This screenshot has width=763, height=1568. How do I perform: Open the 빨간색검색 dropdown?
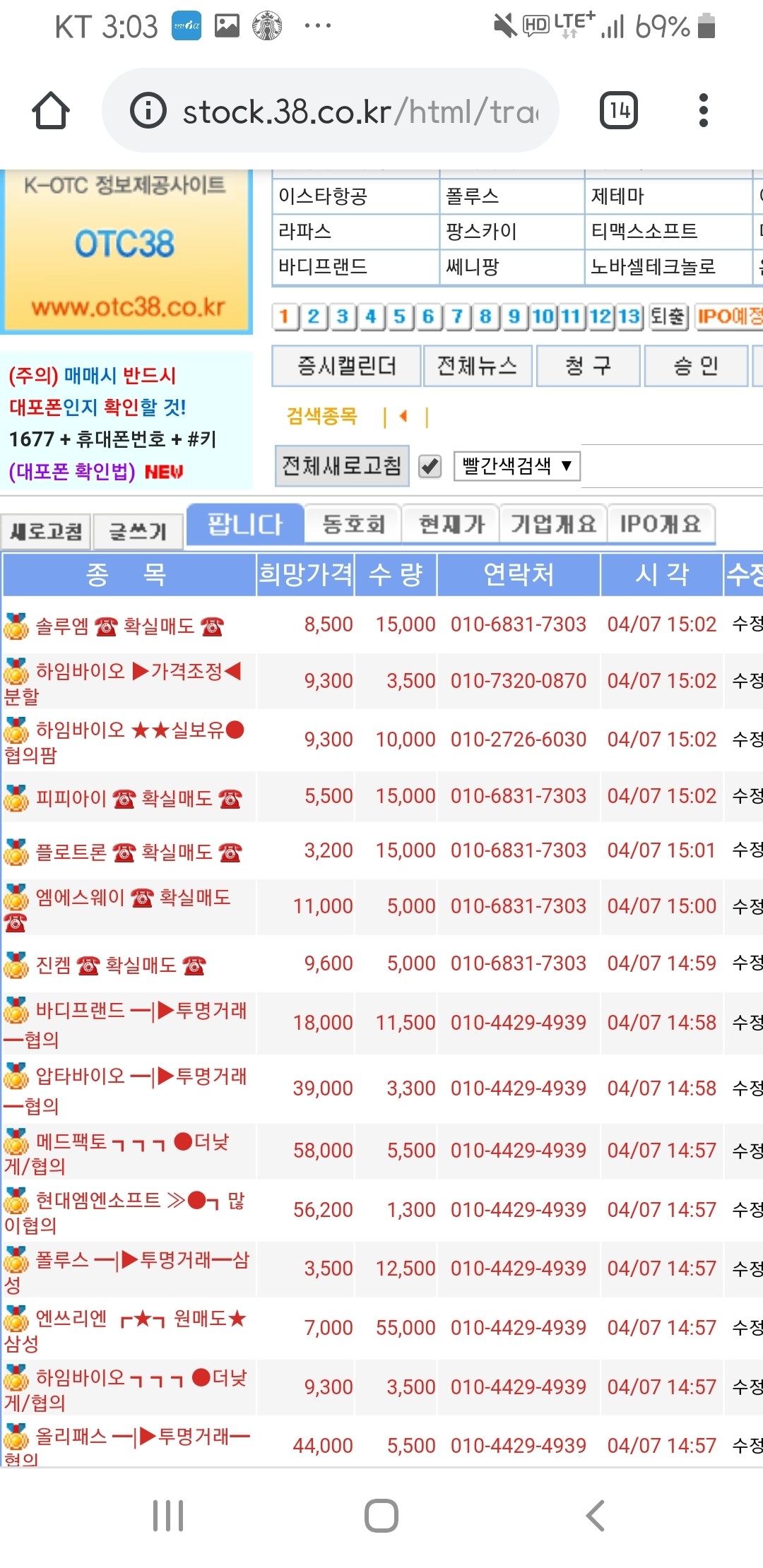click(516, 466)
